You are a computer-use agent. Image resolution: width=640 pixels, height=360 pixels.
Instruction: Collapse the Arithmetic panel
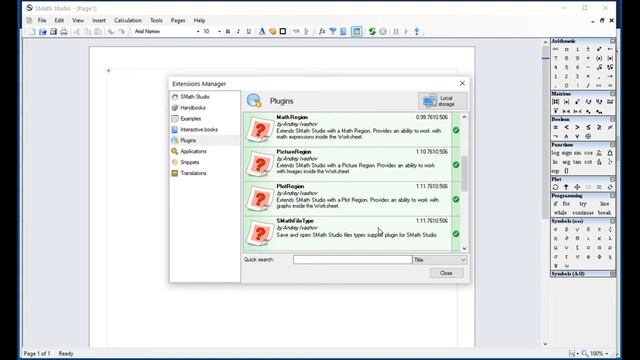point(612,41)
